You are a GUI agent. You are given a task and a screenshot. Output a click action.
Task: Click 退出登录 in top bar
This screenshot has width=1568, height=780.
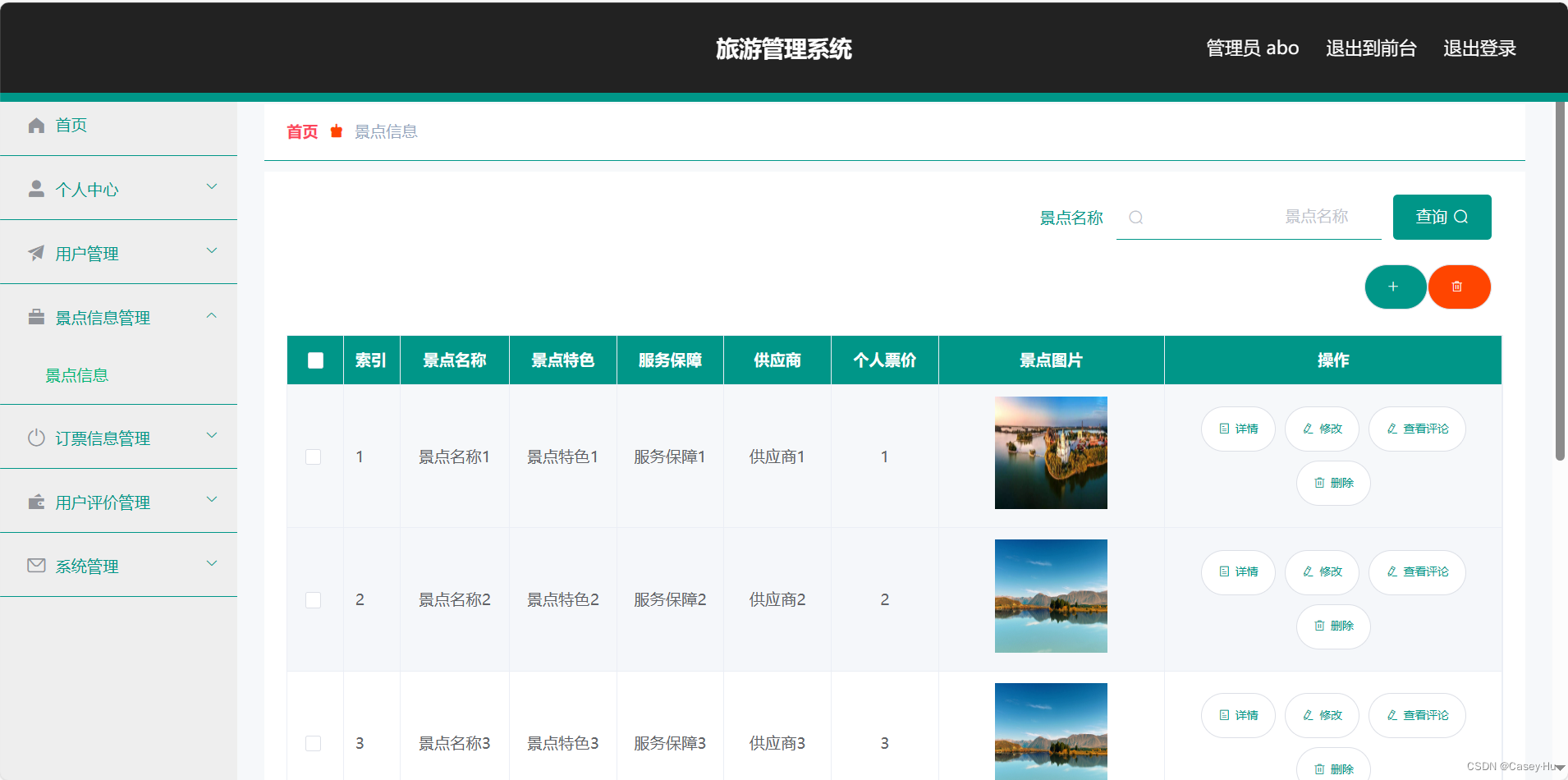click(x=1479, y=48)
